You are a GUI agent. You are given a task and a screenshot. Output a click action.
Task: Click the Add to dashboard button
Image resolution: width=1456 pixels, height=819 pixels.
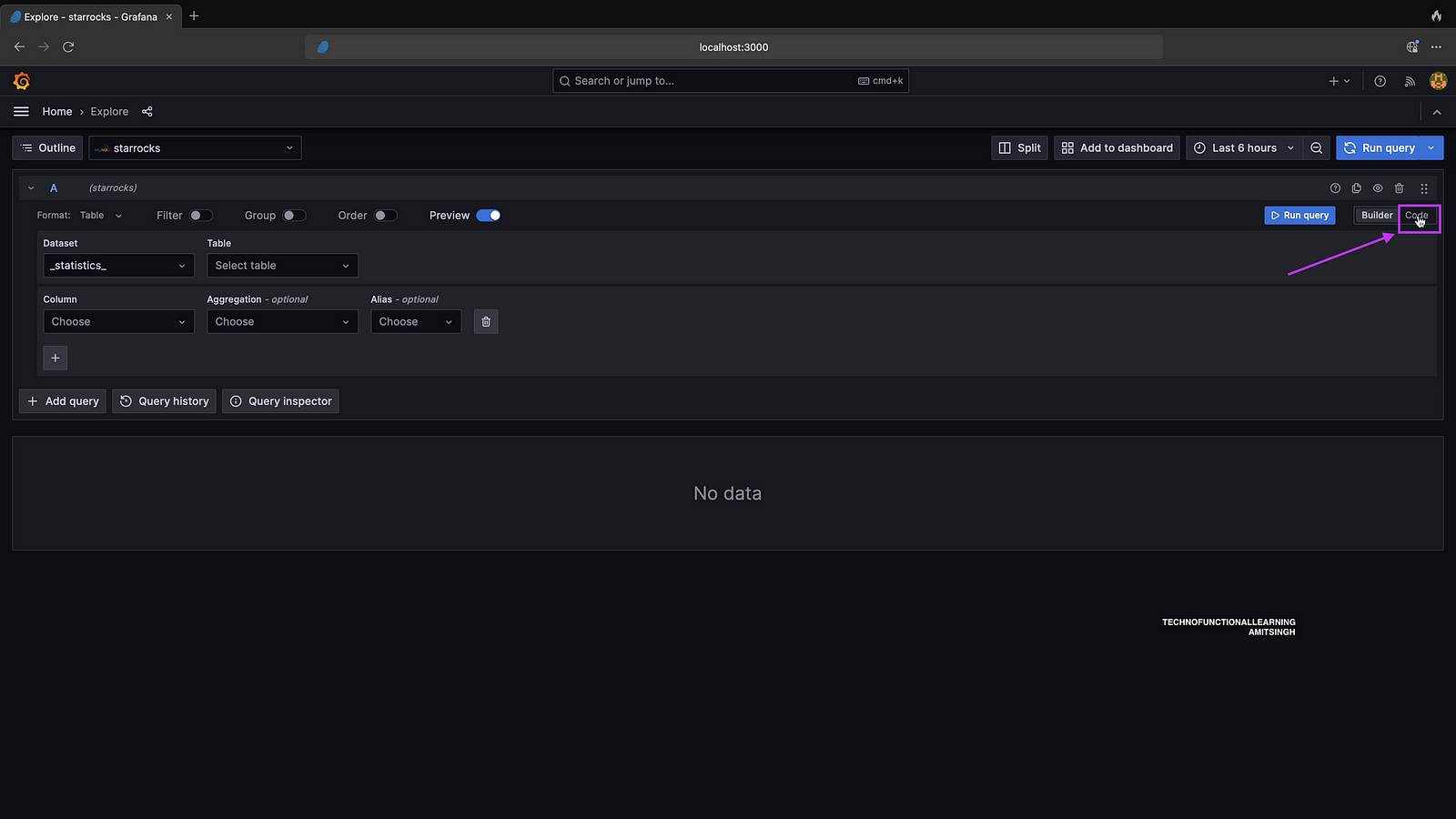pos(1117,148)
